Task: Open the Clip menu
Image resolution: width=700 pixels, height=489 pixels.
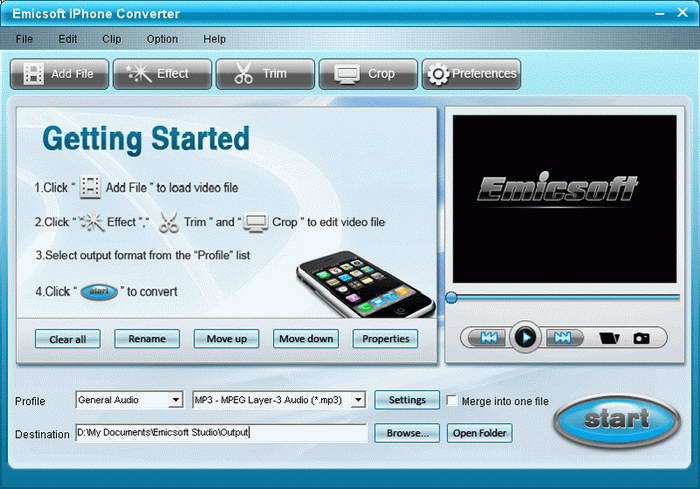Action: click(x=112, y=39)
